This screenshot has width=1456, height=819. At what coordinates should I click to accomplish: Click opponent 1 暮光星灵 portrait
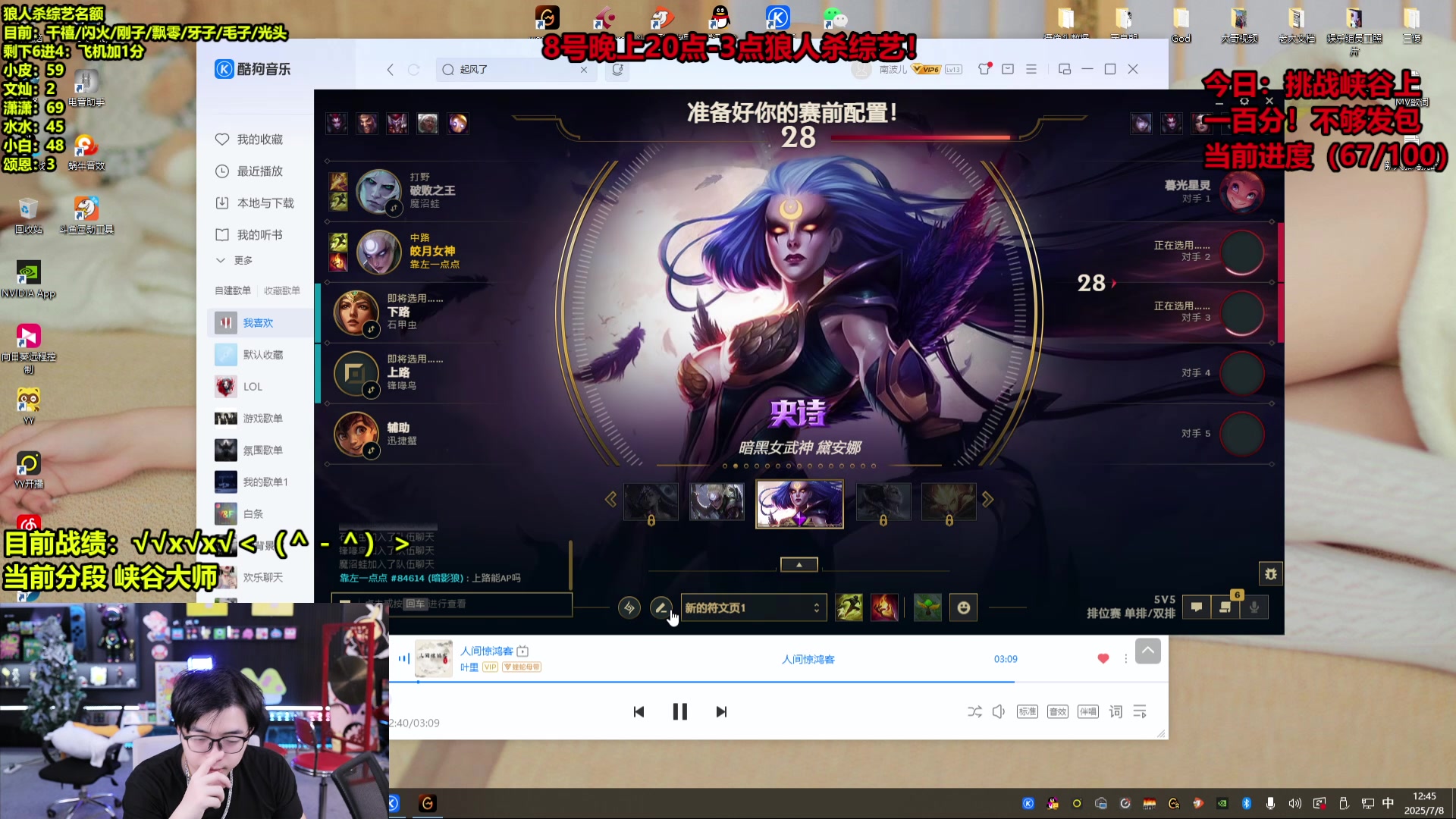tap(1242, 192)
